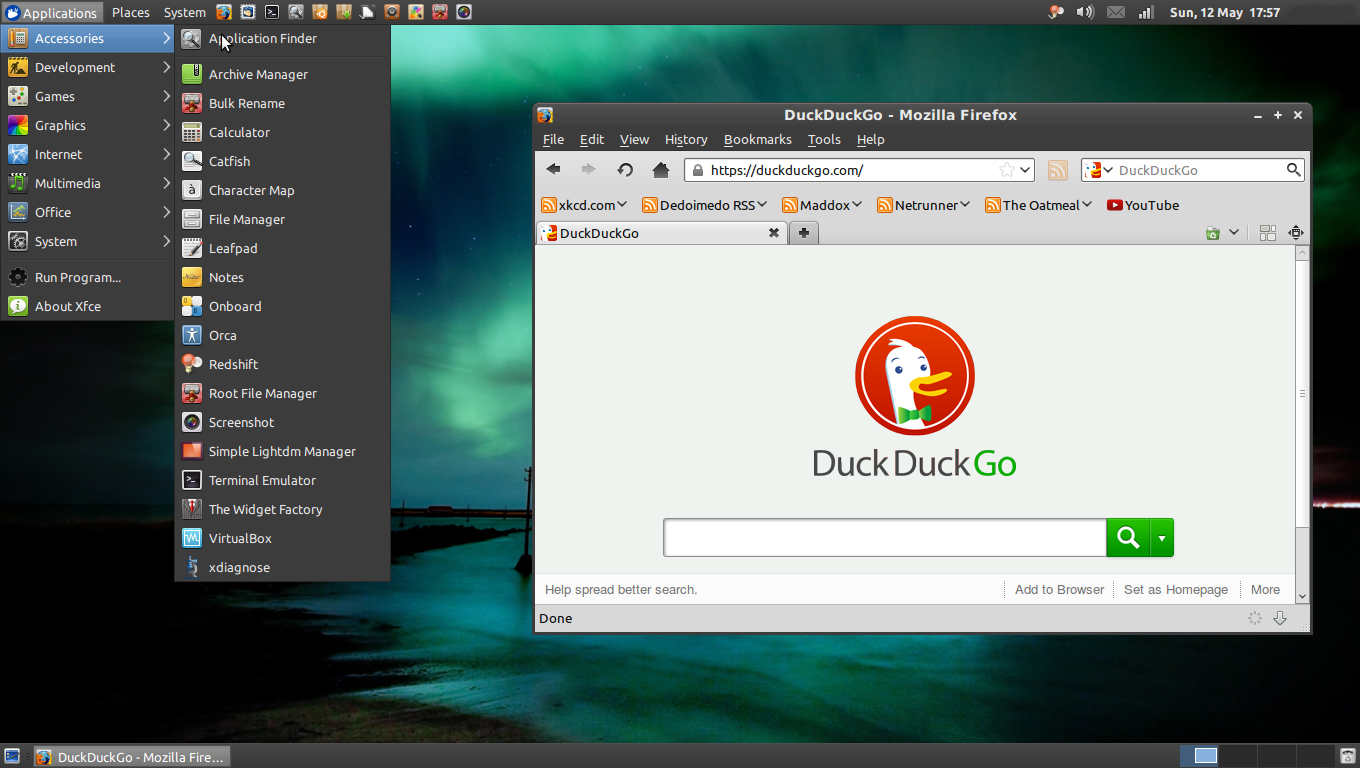Focus the DuckDuckGo page search field
1360x768 pixels.
pos(885,538)
